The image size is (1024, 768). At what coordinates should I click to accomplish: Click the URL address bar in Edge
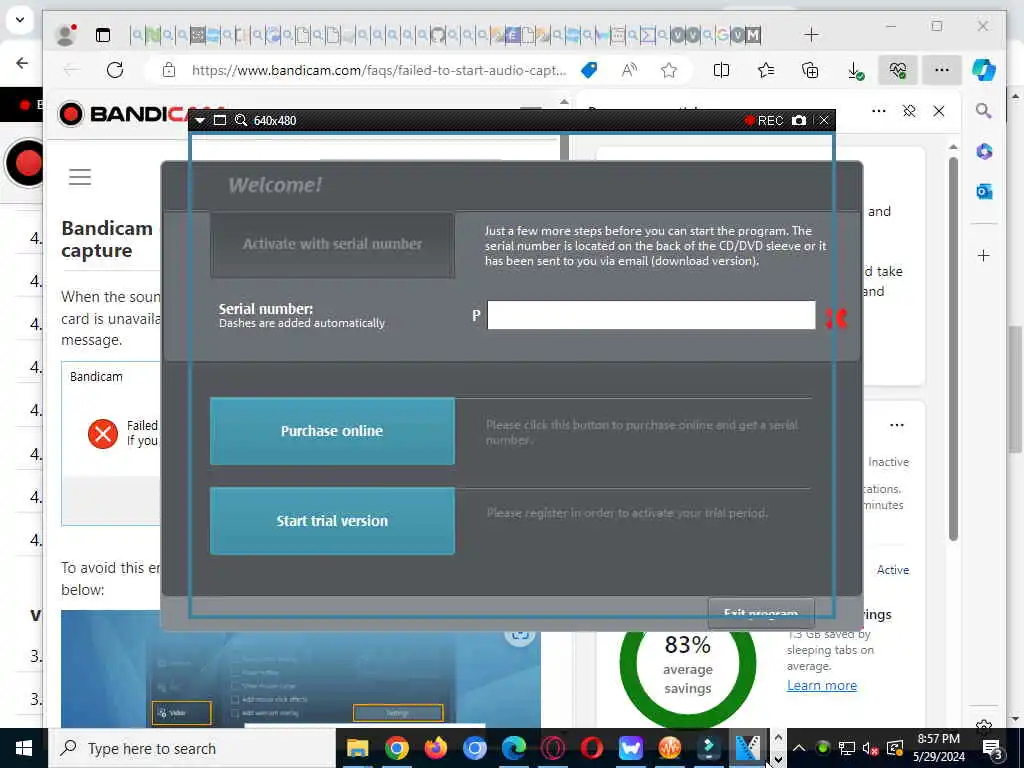[379, 70]
